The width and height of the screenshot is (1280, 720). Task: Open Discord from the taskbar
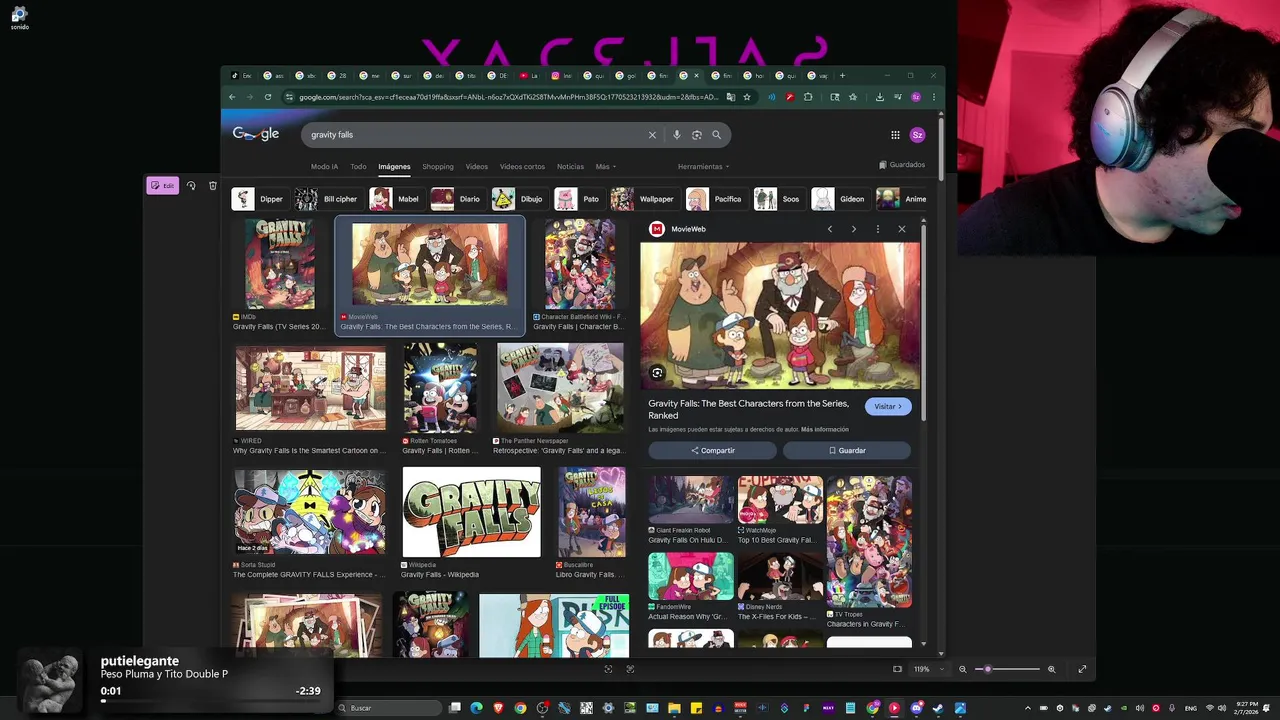tap(916, 708)
